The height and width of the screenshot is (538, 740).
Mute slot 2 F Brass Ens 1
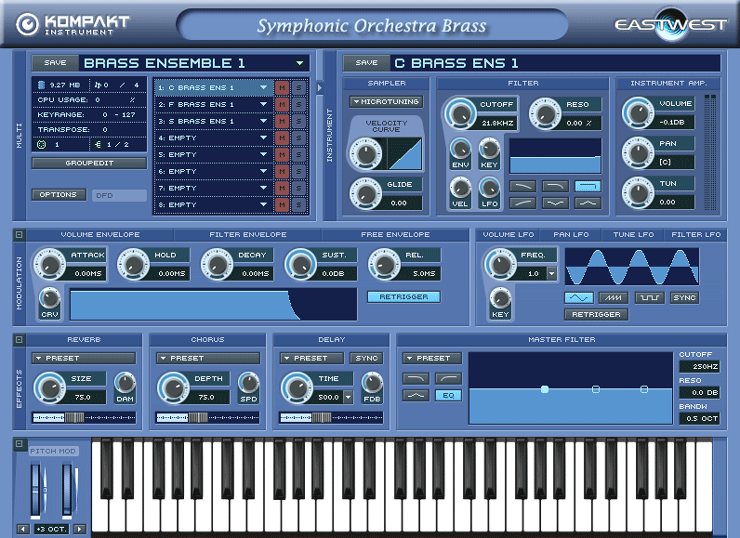(282, 104)
